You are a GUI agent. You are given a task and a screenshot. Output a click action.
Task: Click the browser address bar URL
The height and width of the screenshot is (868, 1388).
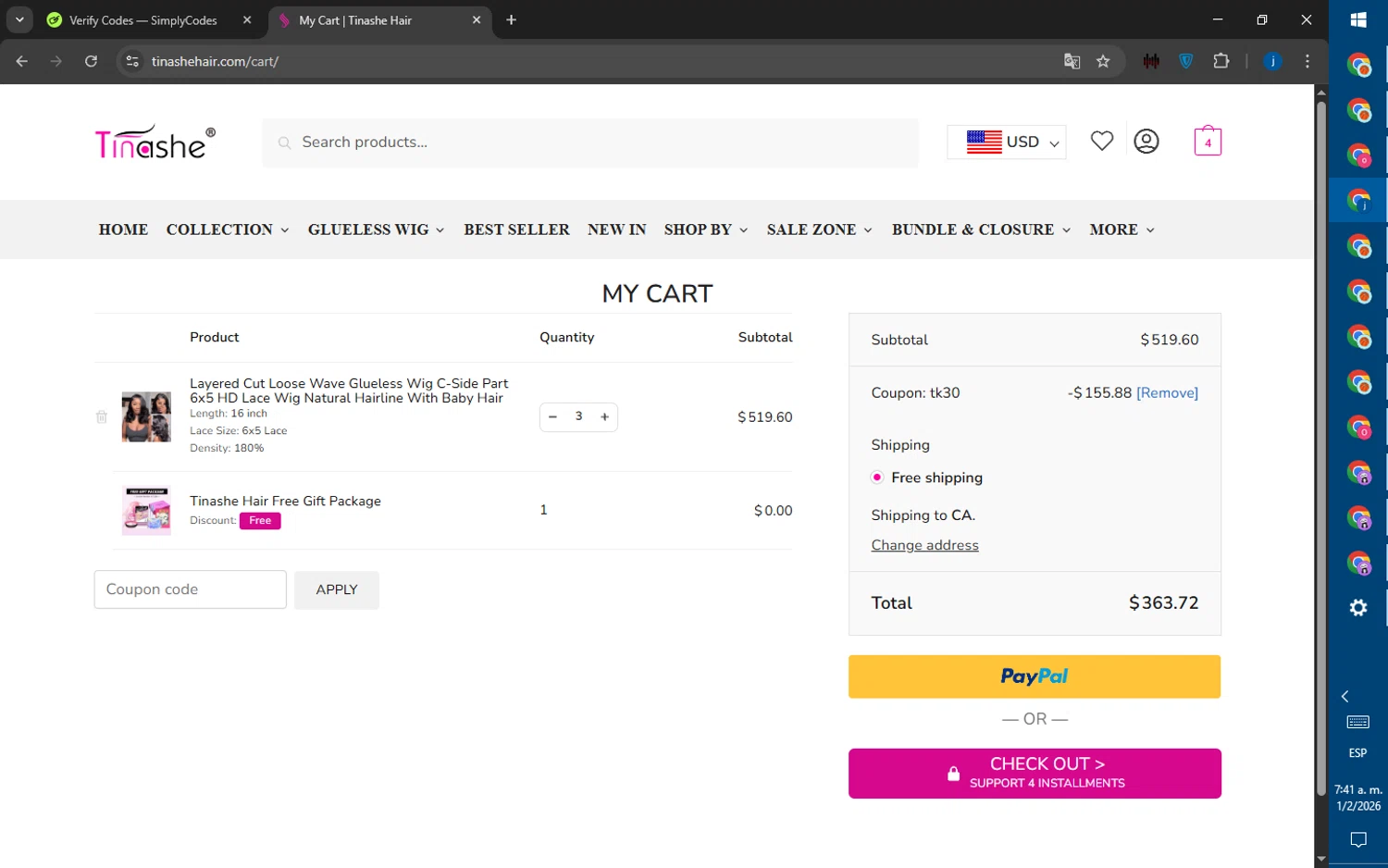(x=215, y=61)
